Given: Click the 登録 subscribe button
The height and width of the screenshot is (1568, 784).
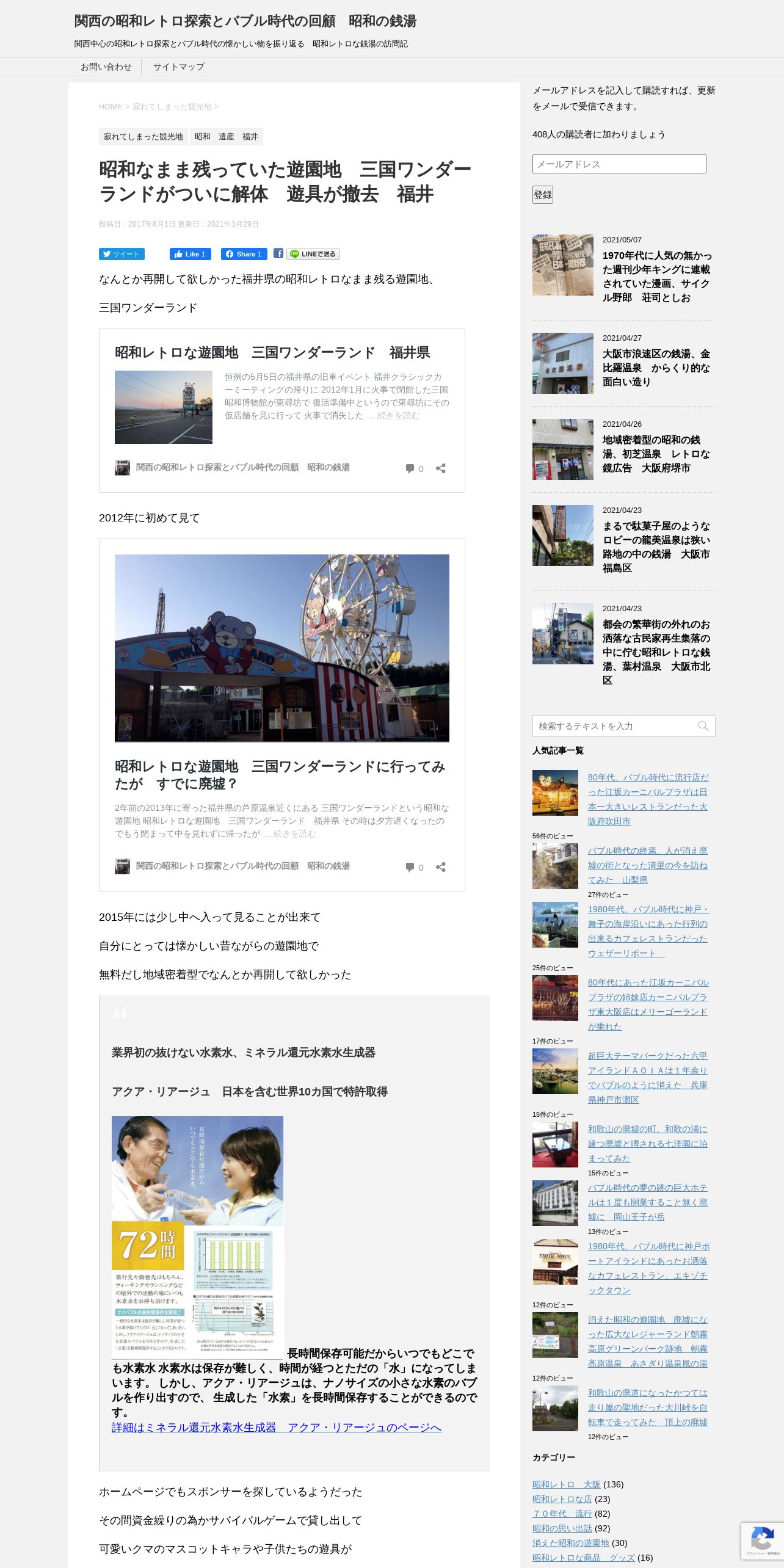Looking at the screenshot, I should (543, 195).
